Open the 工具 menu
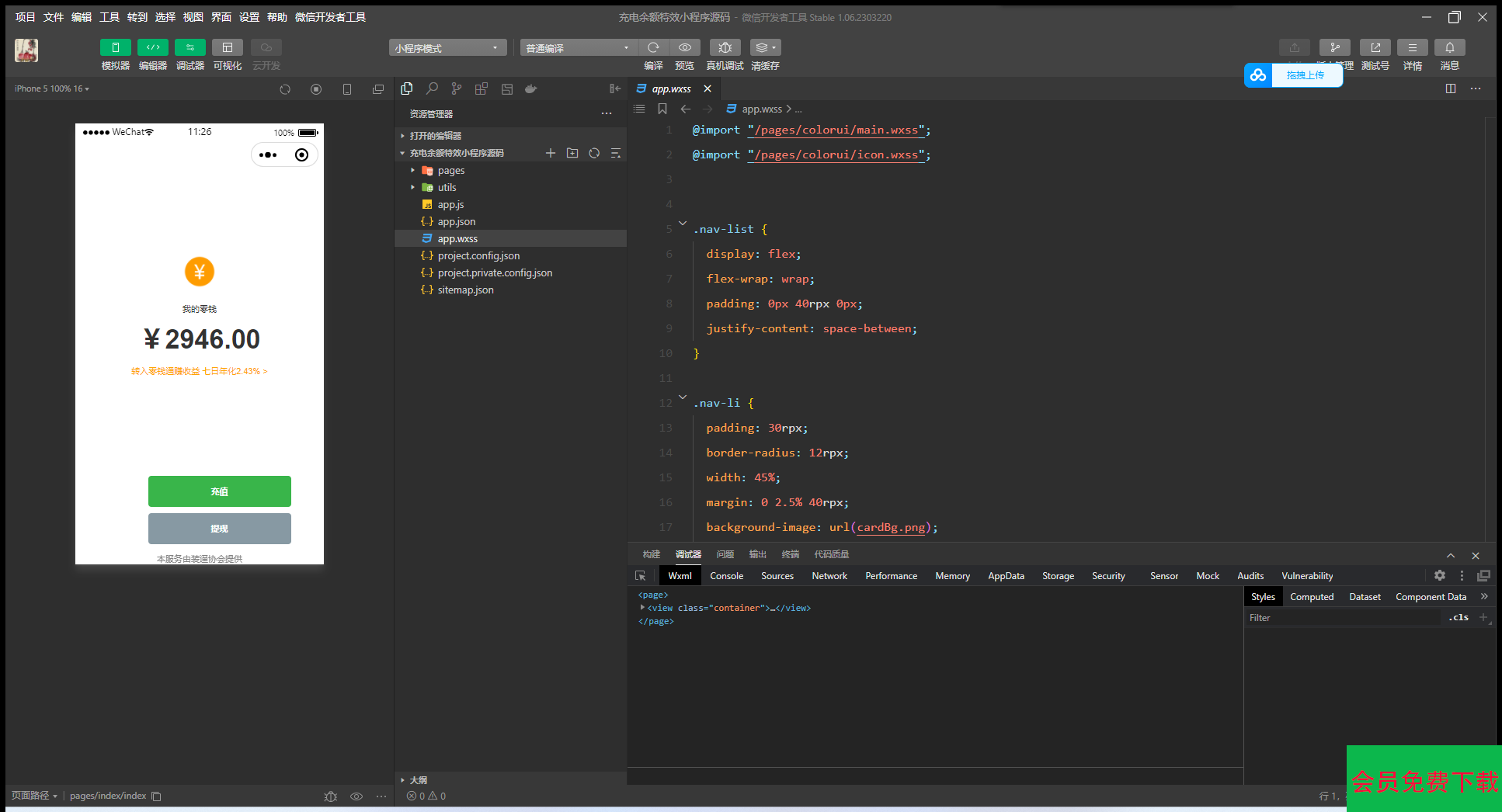Screen dimensions: 1502x812 (109, 17)
